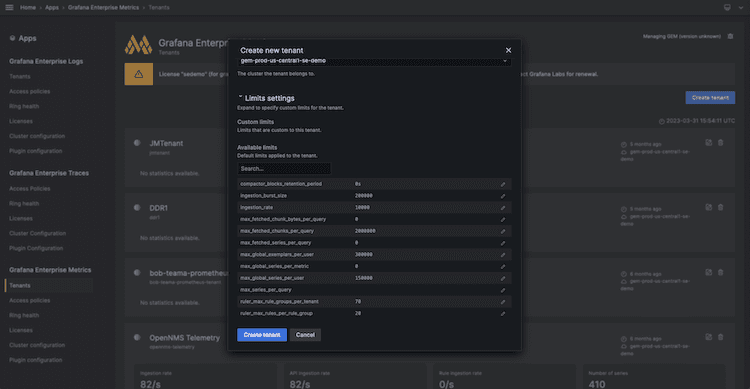Viewport: 750px width, 389px height.
Task: Edit the compactor_blocks_retention_period limit
Action: point(503,184)
